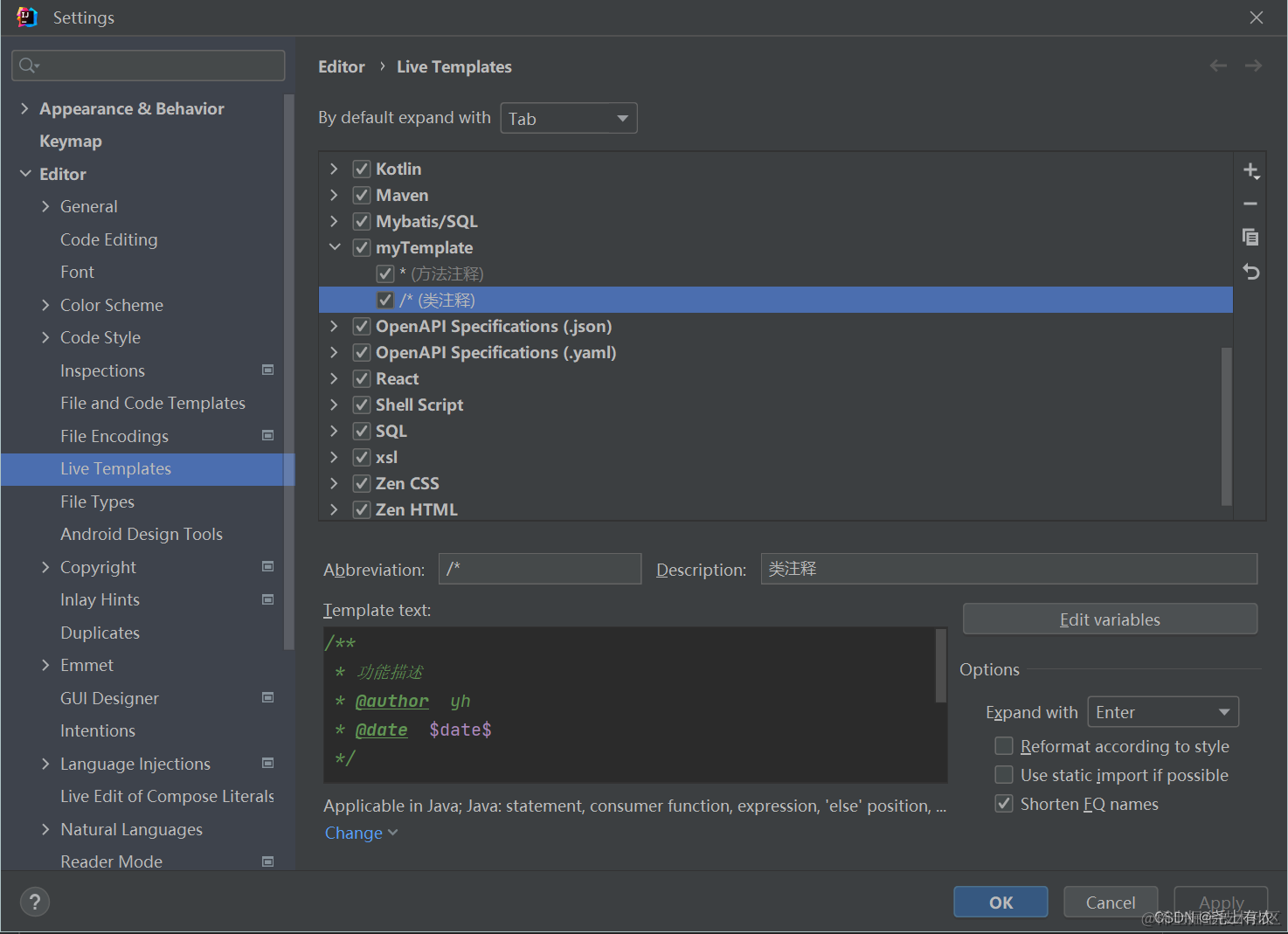Click the search magnifier icon in settings
Viewport: 1288px width, 934px height.
pyautogui.click(x=28, y=66)
